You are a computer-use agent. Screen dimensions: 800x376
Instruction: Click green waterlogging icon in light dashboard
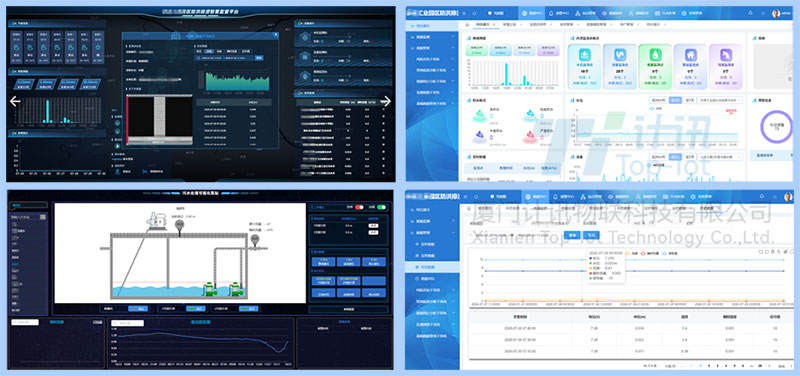479,116
